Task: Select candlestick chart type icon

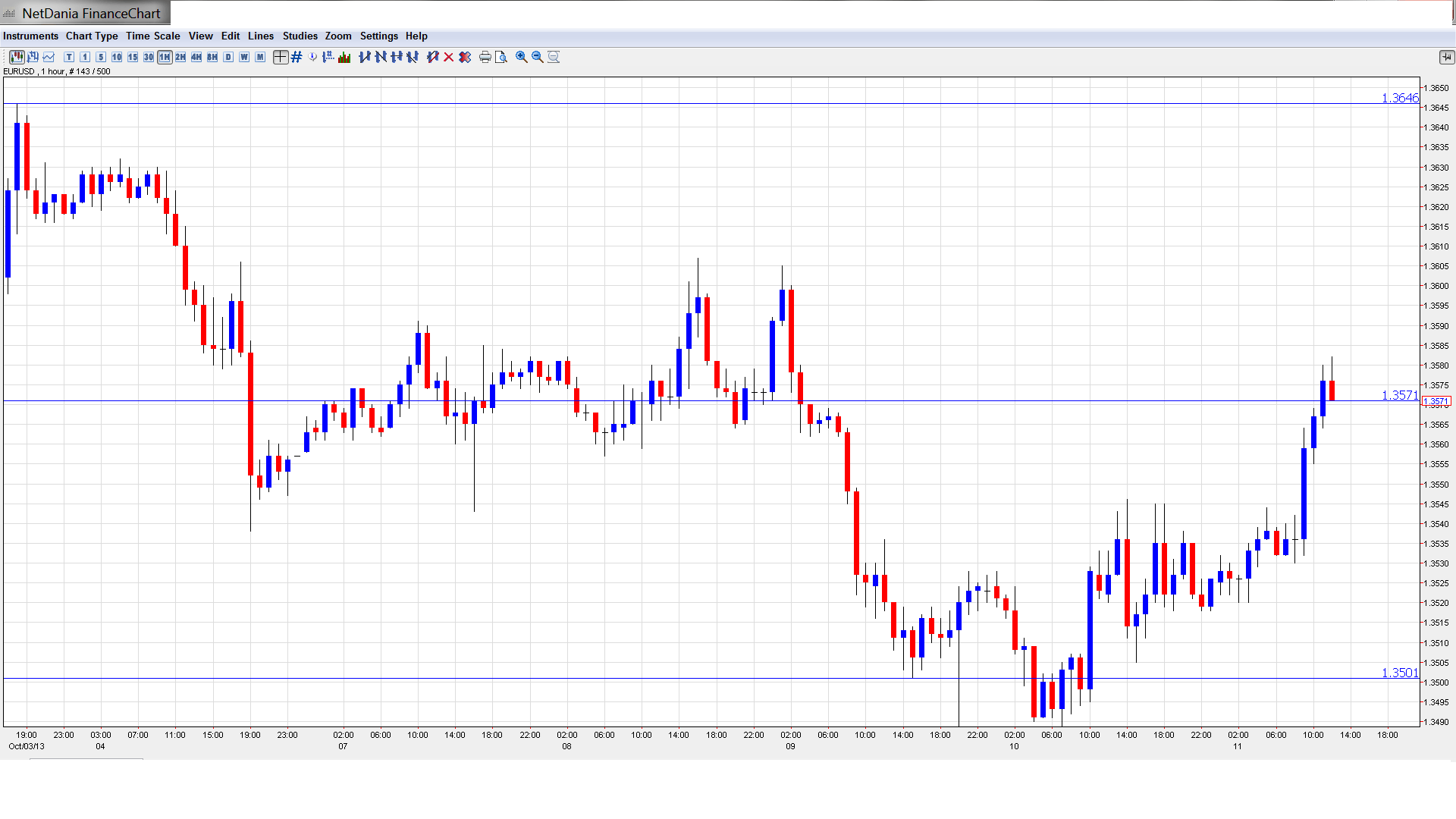Action: click(17, 57)
